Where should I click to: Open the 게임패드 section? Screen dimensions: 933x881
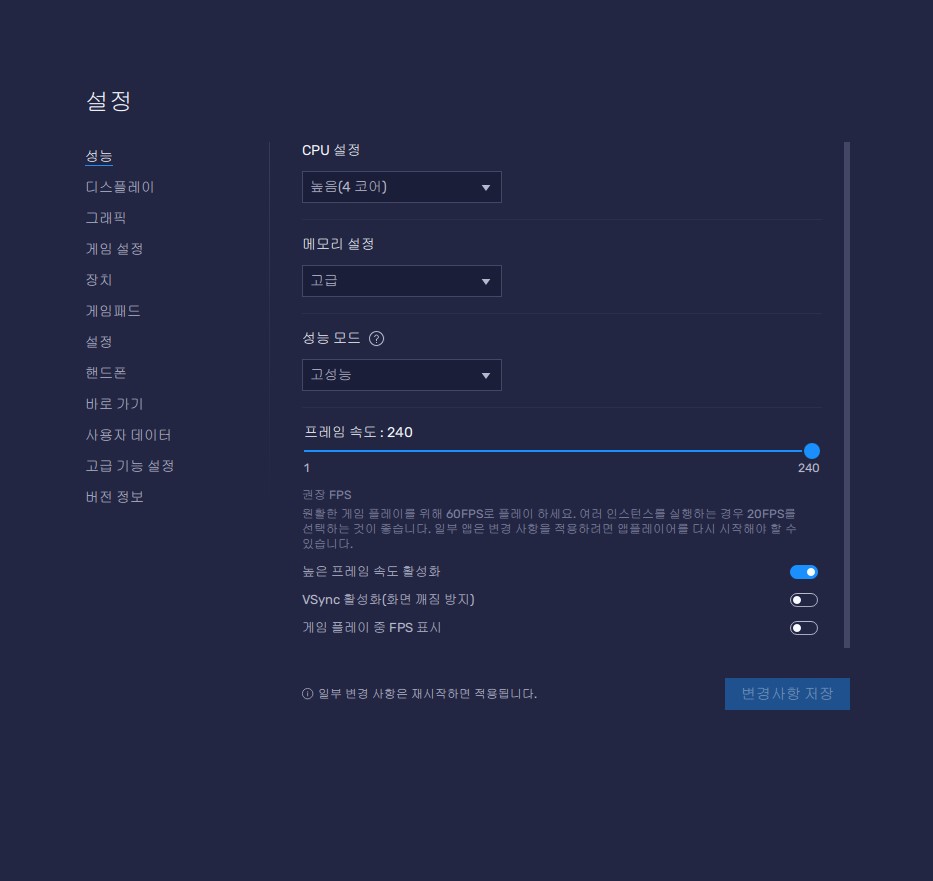tap(113, 311)
